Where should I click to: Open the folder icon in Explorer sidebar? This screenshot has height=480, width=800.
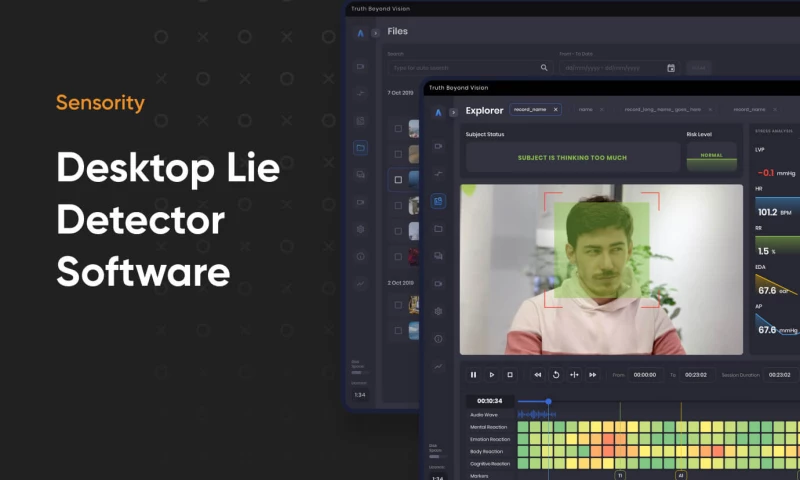tap(438, 229)
